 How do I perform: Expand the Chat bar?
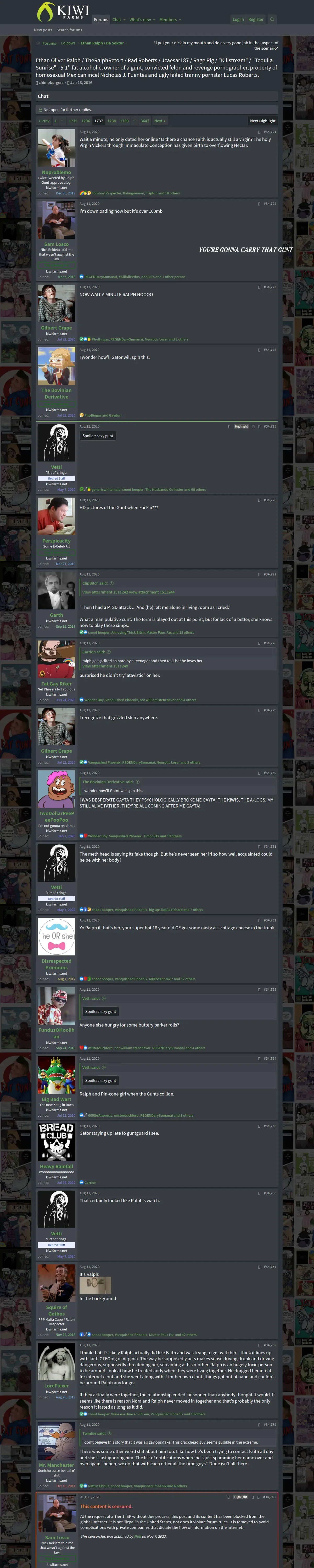click(157, 96)
